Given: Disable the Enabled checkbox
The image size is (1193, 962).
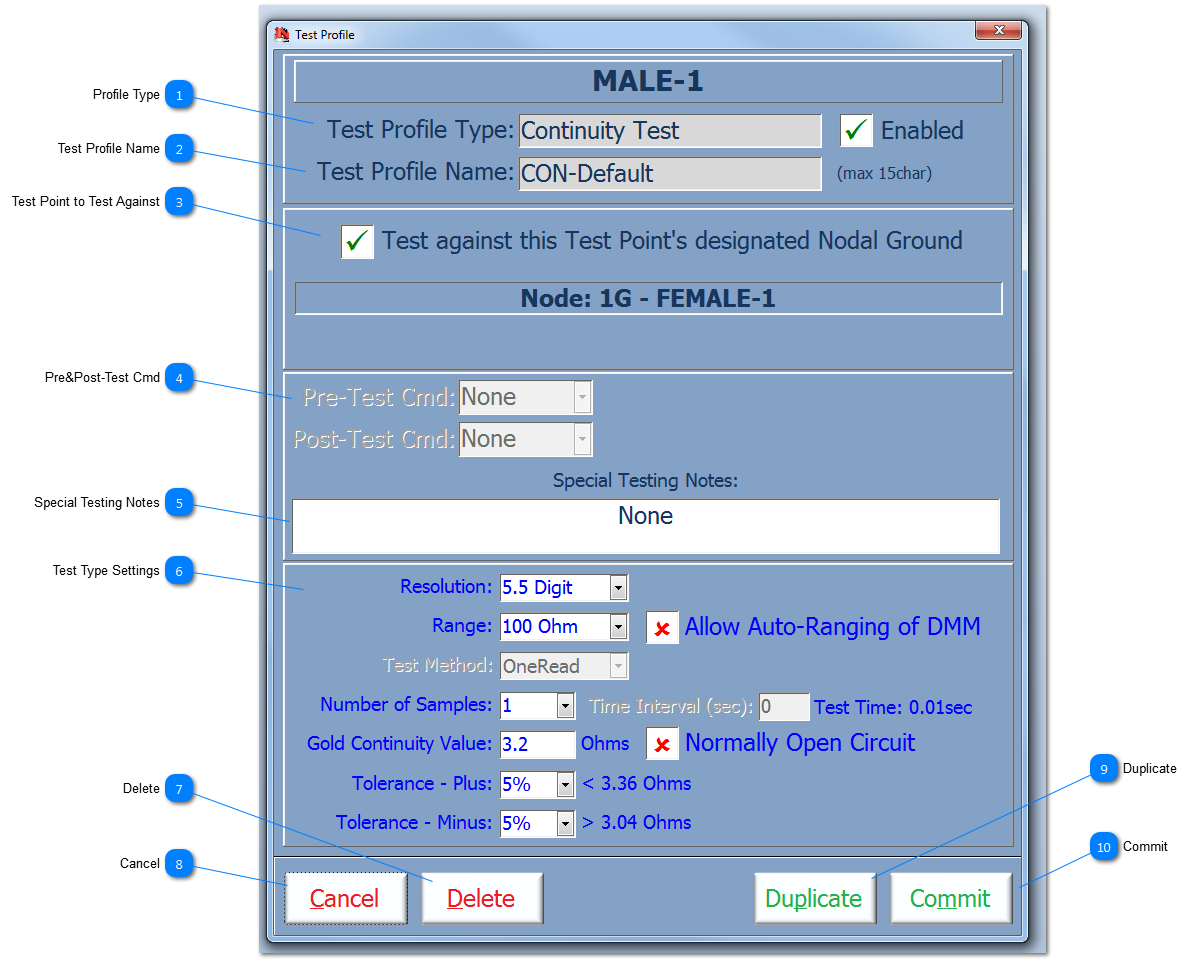Looking at the screenshot, I should pyautogui.click(x=856, y=130).
